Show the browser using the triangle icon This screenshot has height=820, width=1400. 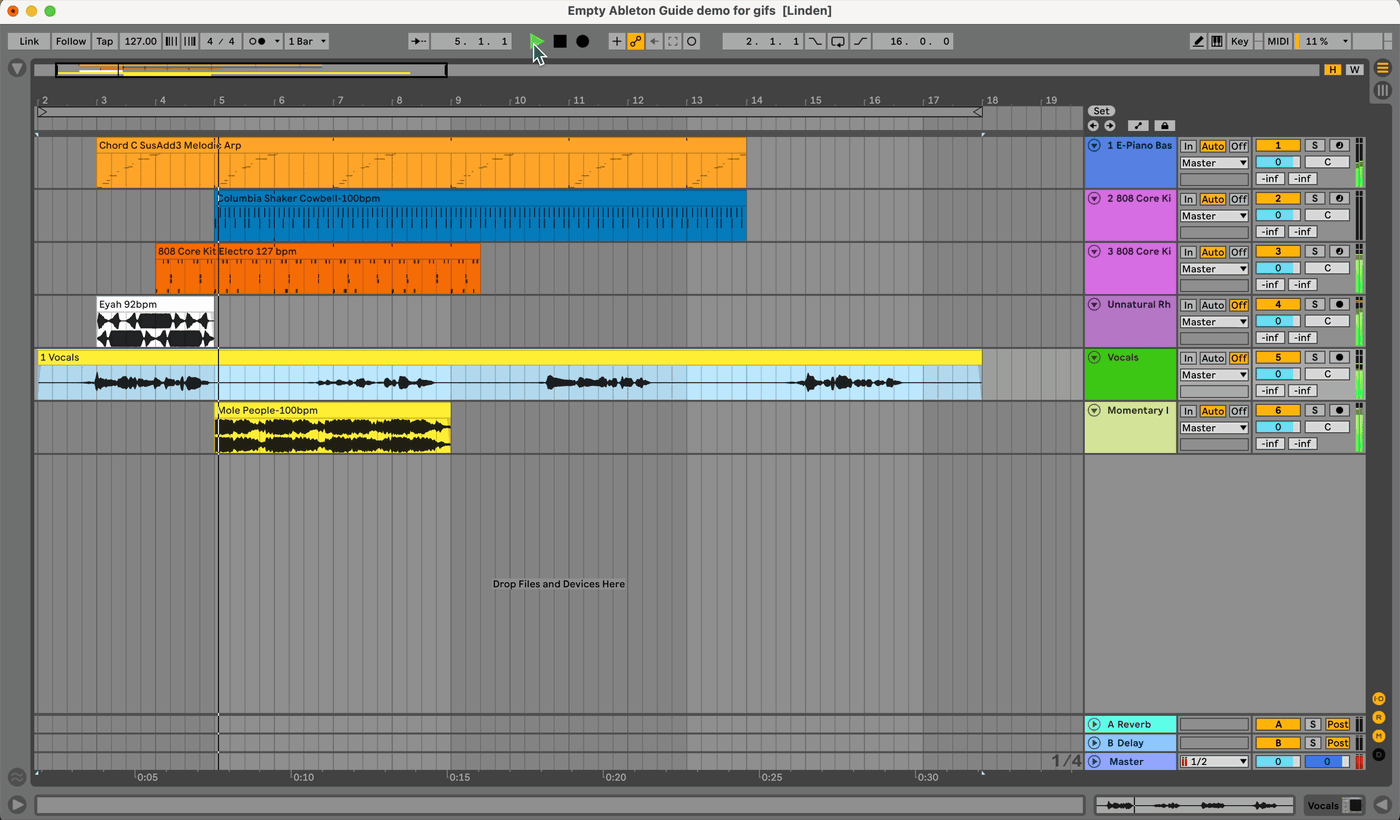click(x=17, y=68)
